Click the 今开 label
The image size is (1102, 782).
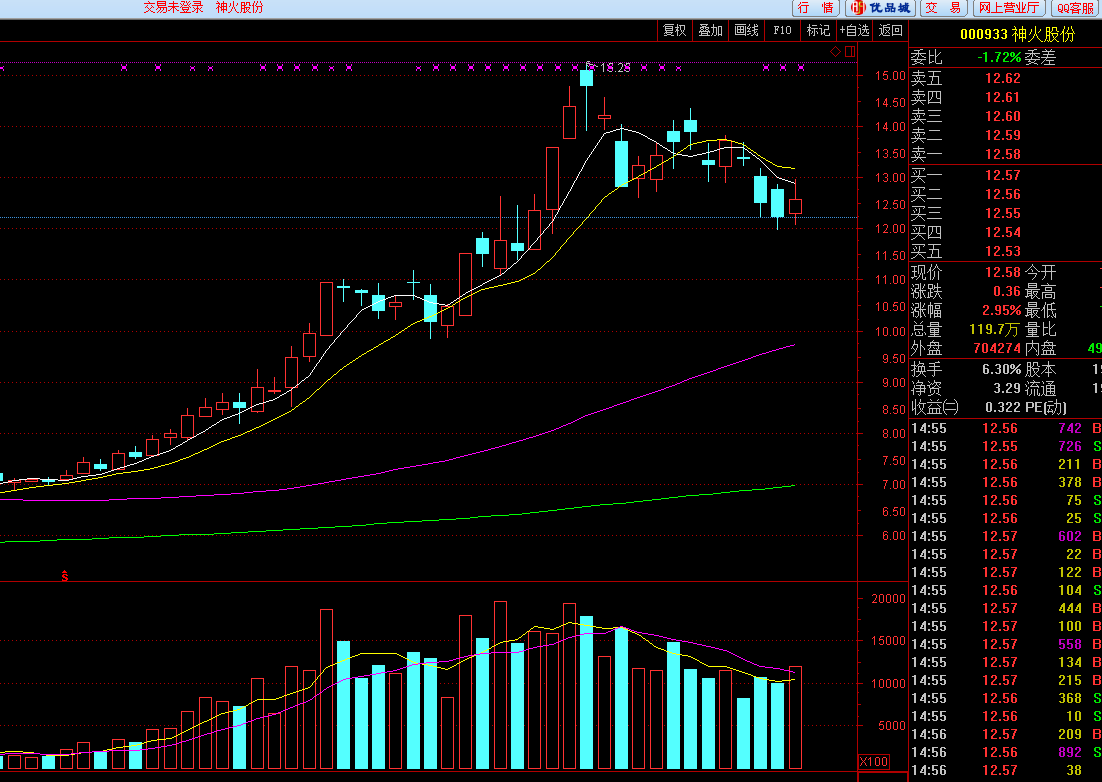(1040, 272)
